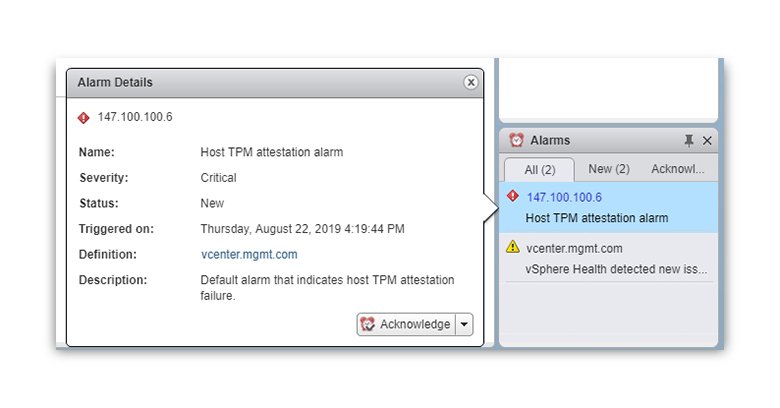
Task: Close the Alarm Details popup
Action: point(470,83)
